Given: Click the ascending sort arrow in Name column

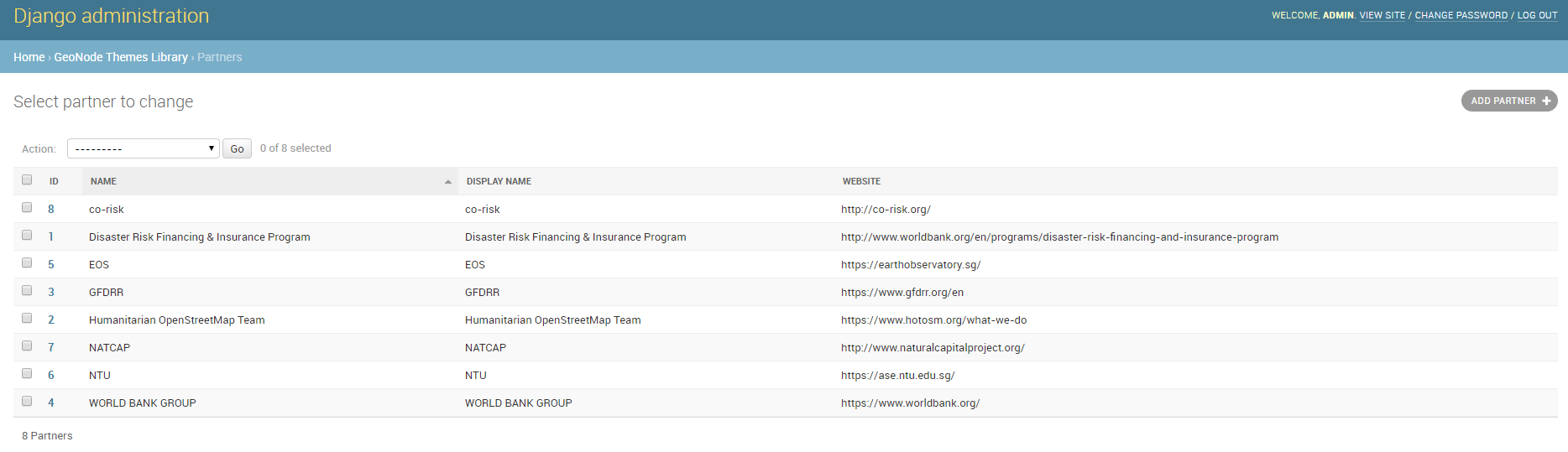Looking at the screenshot, I should (447, 182).
